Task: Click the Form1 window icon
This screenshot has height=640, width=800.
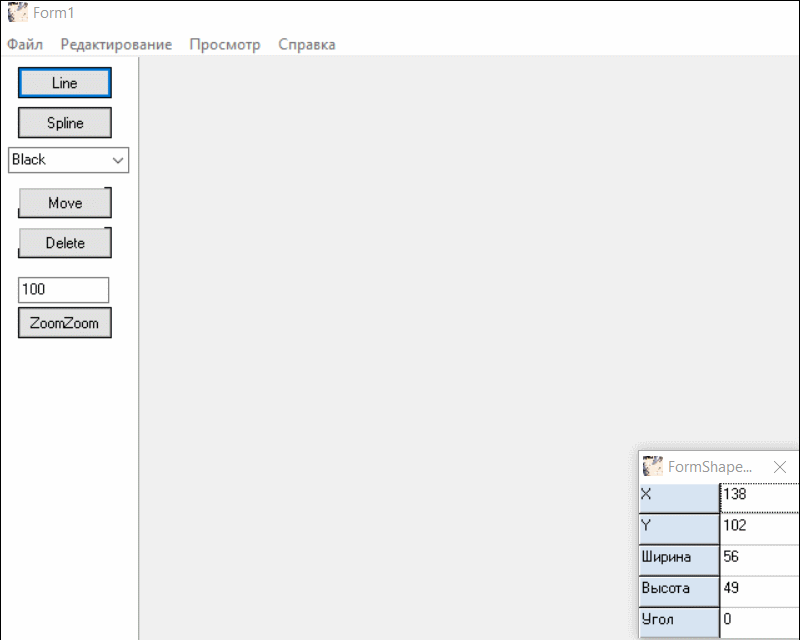Action: pos(18,12)
